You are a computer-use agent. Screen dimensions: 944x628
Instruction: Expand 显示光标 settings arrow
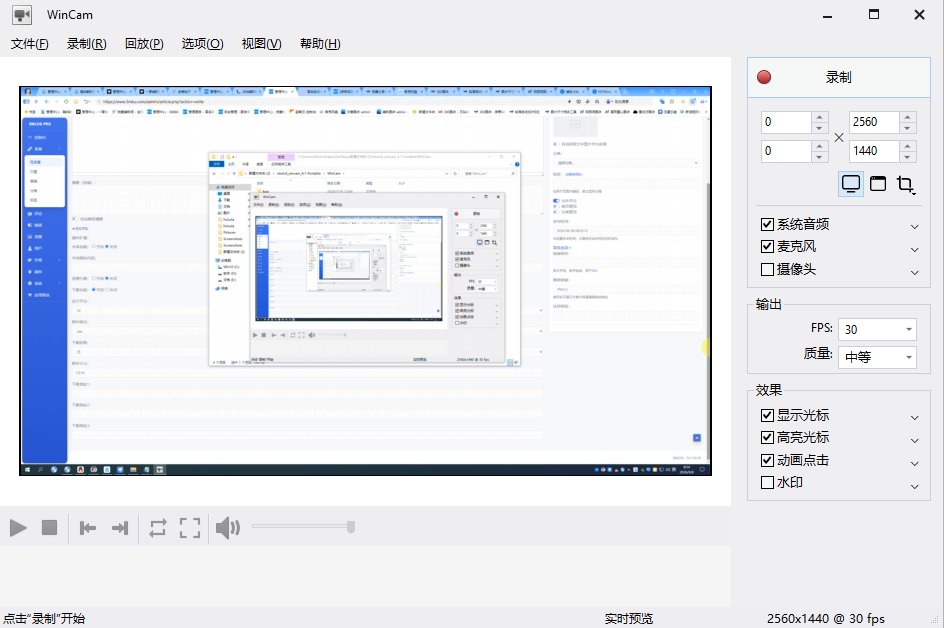[914, 417]
